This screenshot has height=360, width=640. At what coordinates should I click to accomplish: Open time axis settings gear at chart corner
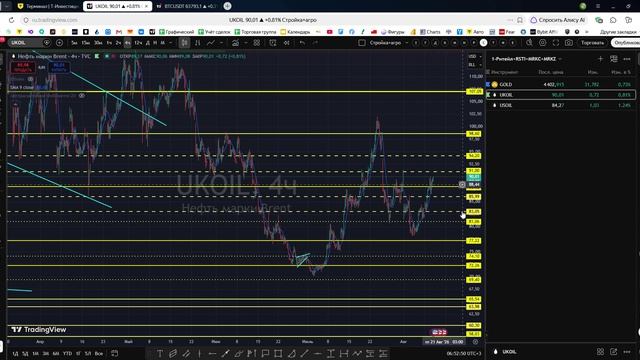click(475, 342)
